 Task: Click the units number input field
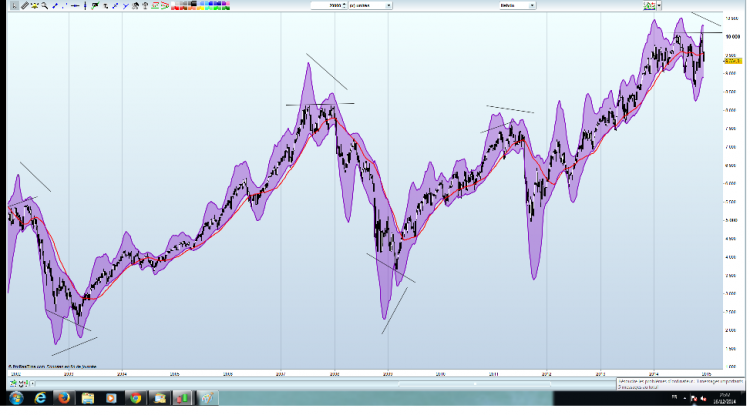tap(326, 5)
